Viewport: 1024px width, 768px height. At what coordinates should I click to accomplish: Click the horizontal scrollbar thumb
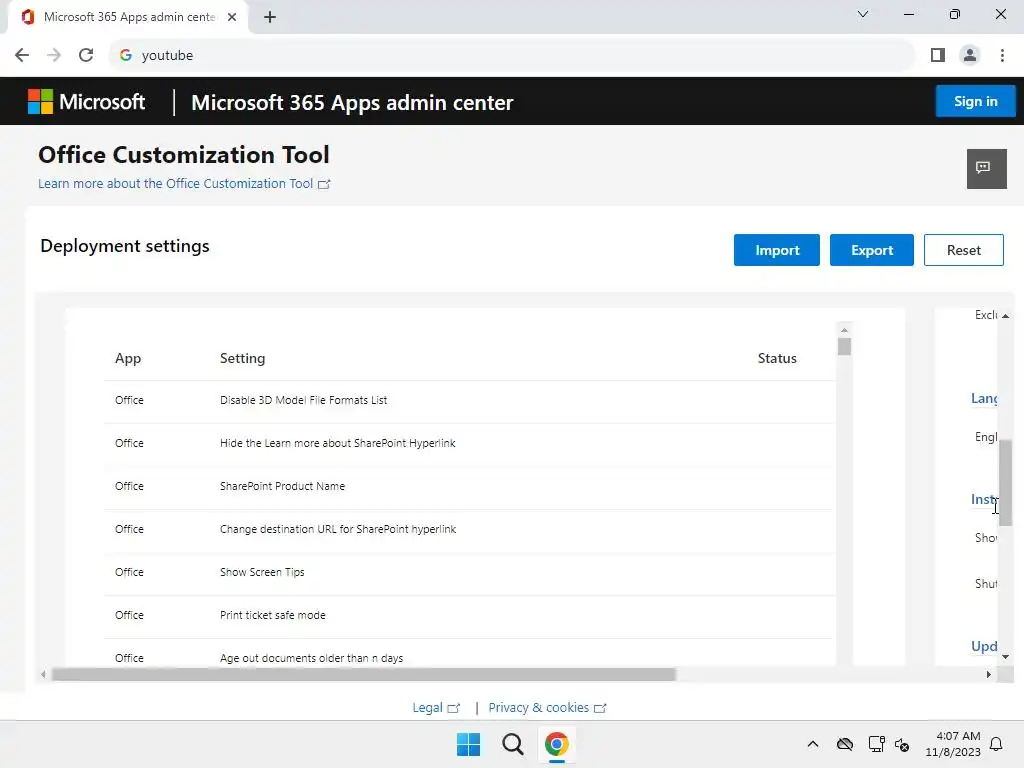[x=363, y=675]
